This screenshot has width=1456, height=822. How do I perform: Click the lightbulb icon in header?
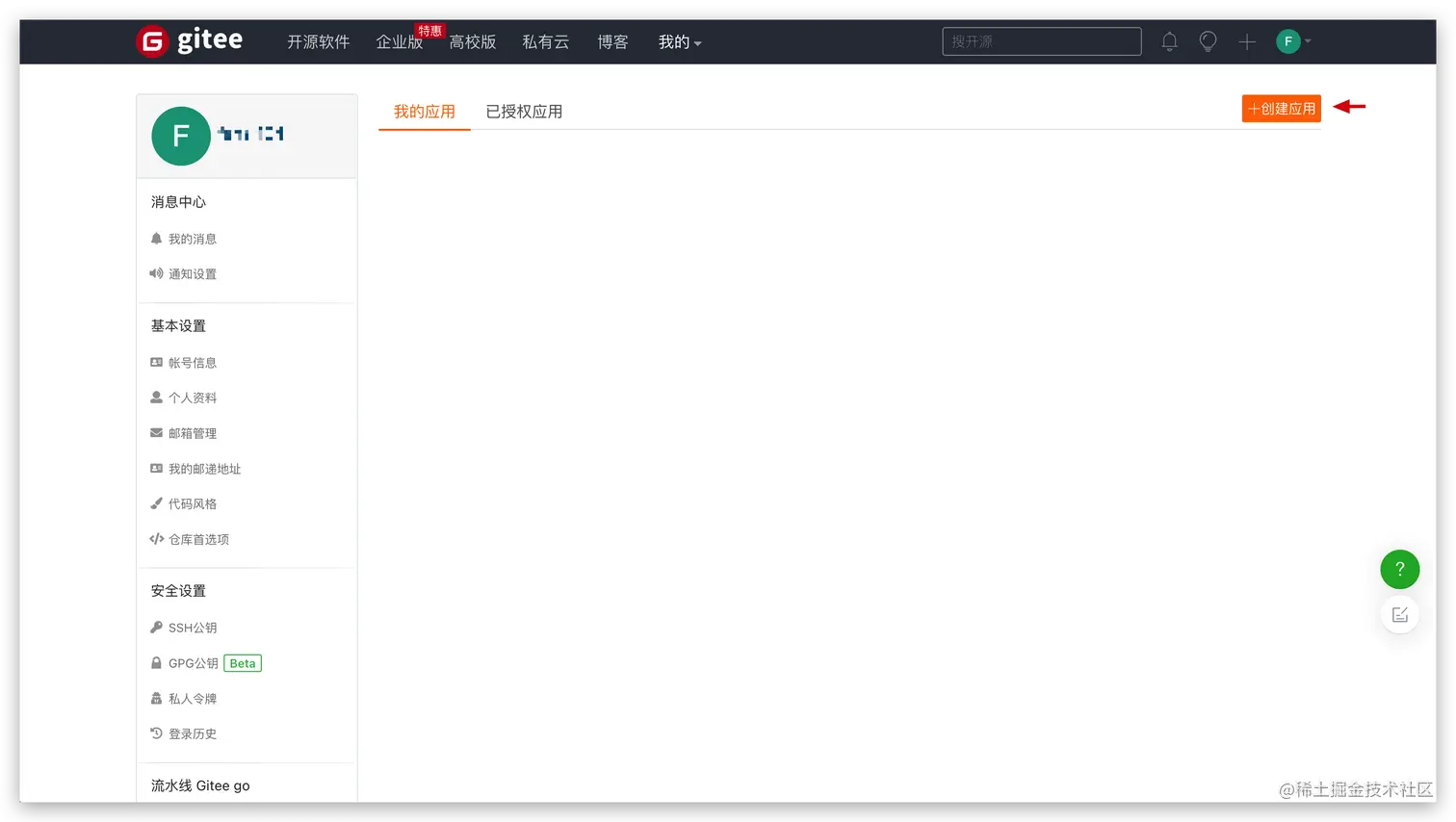tap(1208, 41)
